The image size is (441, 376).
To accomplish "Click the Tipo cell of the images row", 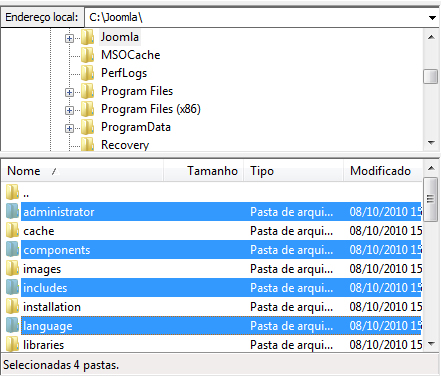I will pos(292,269).
